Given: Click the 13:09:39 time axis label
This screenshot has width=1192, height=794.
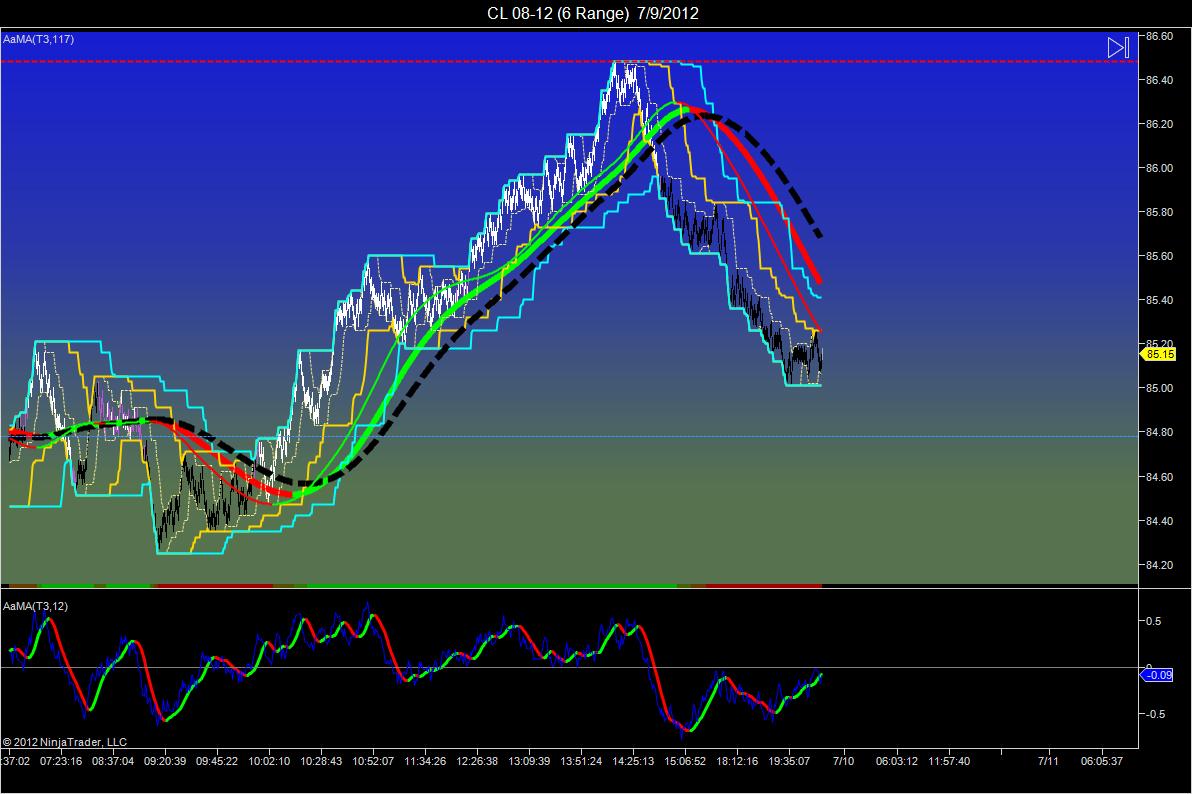Looking at the screenshot, I should tap(529, 761).
